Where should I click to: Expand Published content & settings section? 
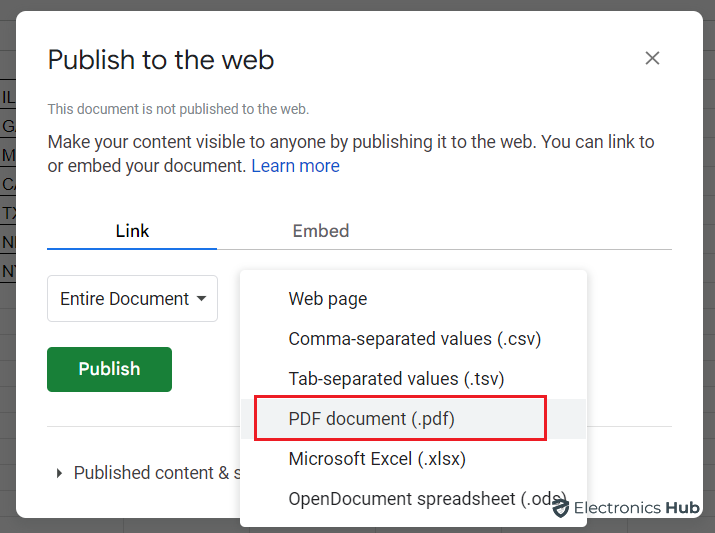point(146,473)
